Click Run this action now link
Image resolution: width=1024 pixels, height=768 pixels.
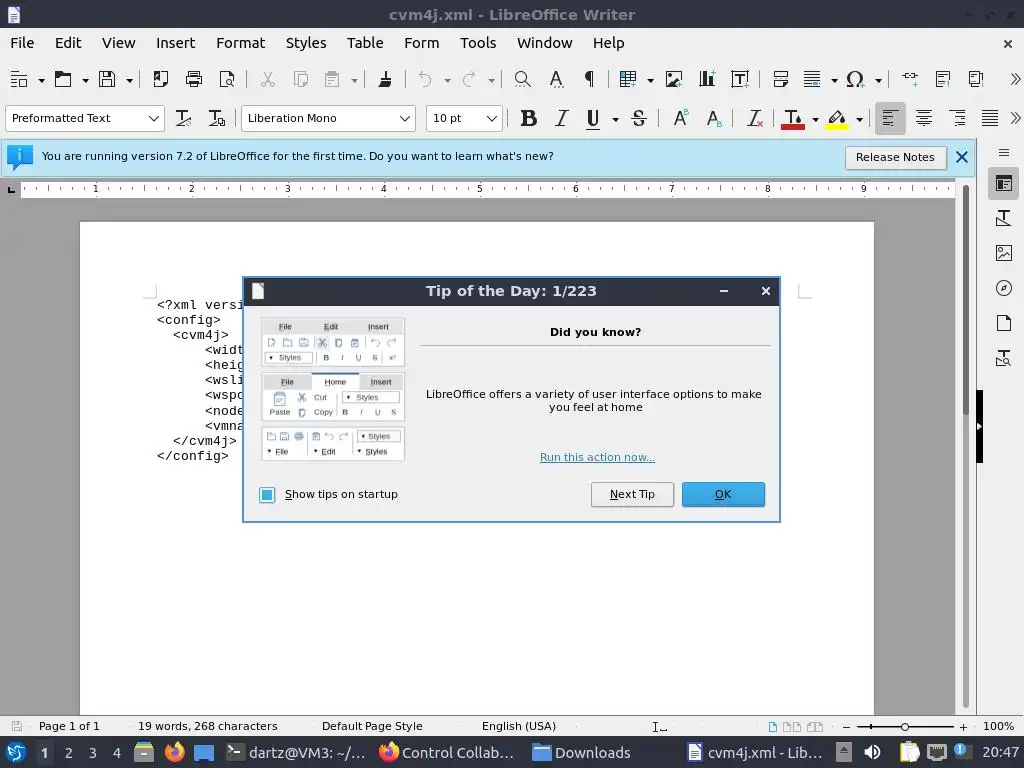coord(597,457)
